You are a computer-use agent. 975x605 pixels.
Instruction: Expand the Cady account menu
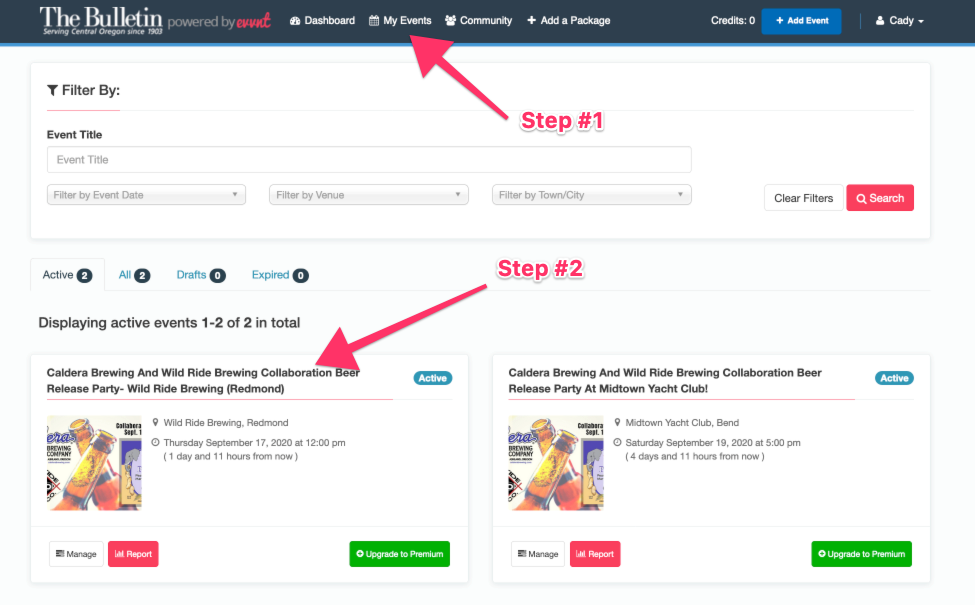click(900, 21)
